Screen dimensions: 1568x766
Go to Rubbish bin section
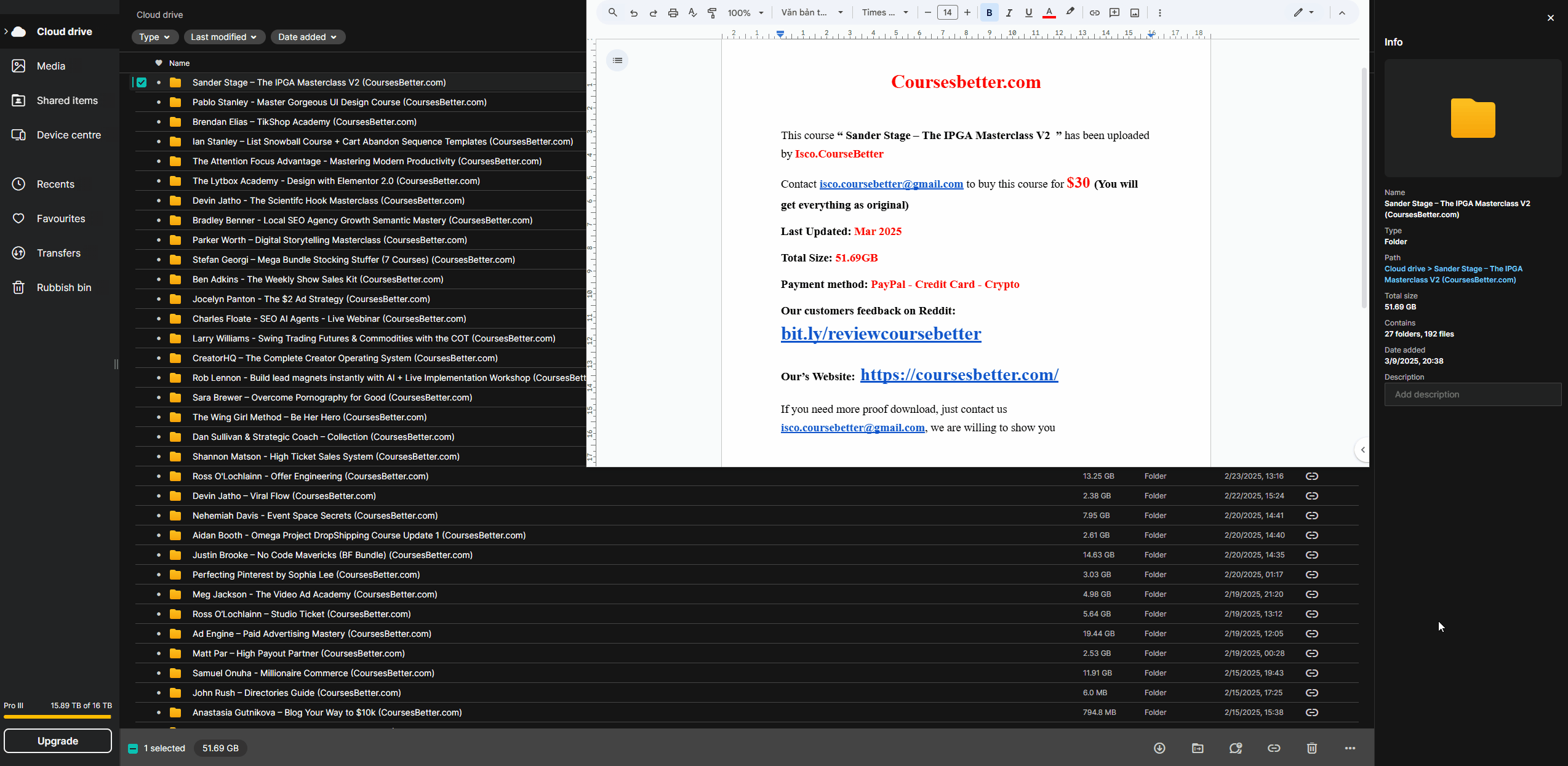tap(63, 287)
